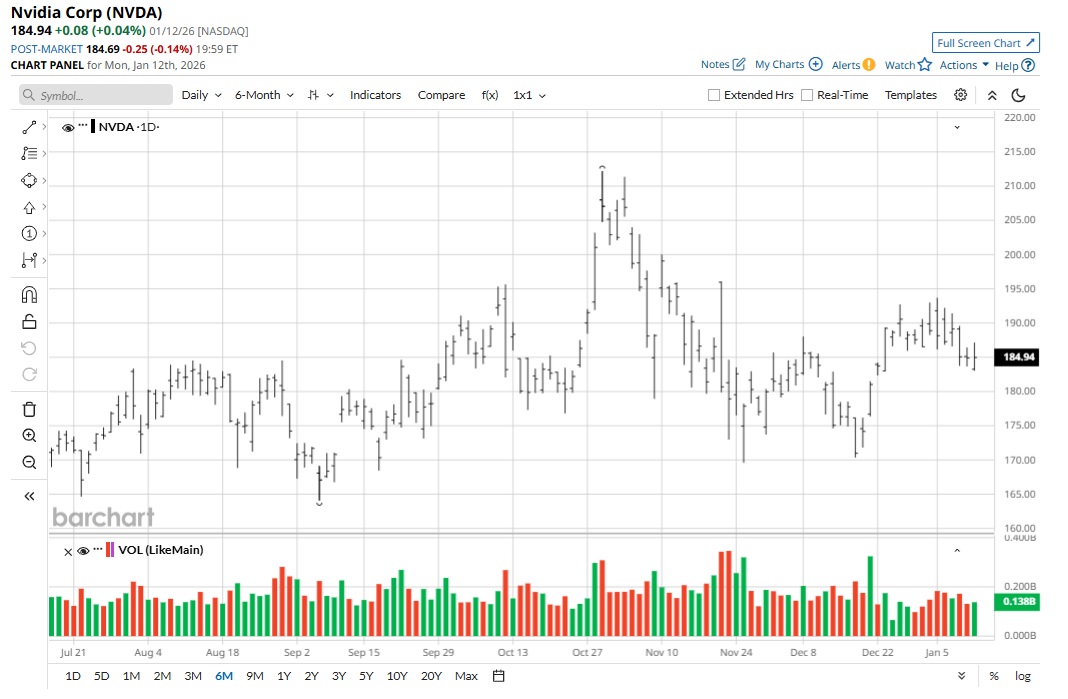1068x699 pixels.
Task: Expand bottom bar double chevron down
Action: pos(961,677)
